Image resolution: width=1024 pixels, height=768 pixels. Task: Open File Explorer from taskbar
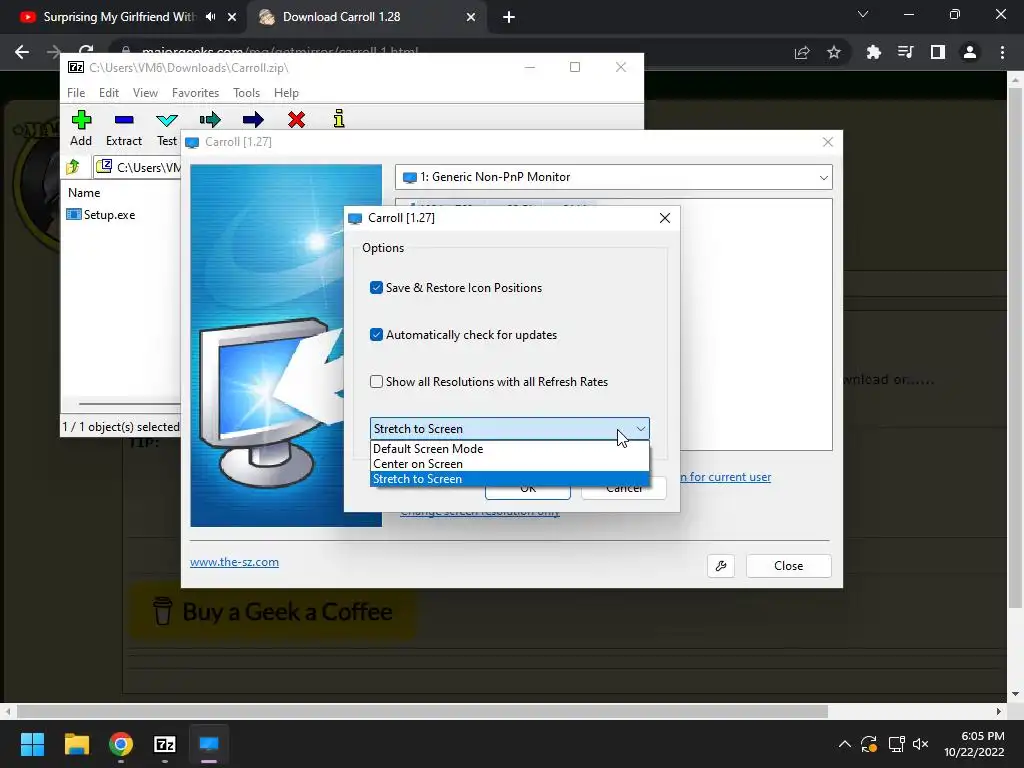(76, 744)
